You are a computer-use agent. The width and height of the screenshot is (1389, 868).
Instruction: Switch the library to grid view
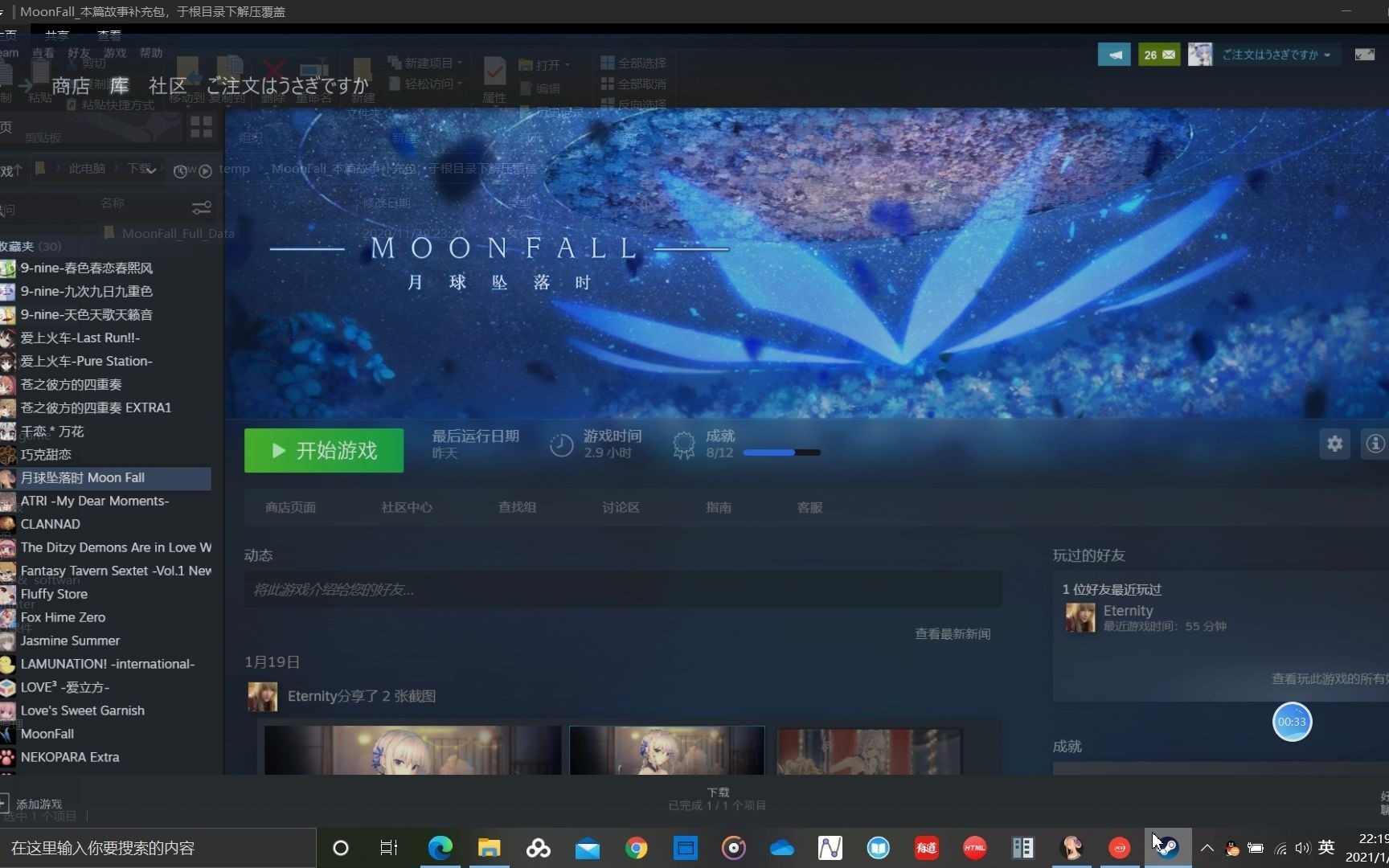tap(201, 127)
